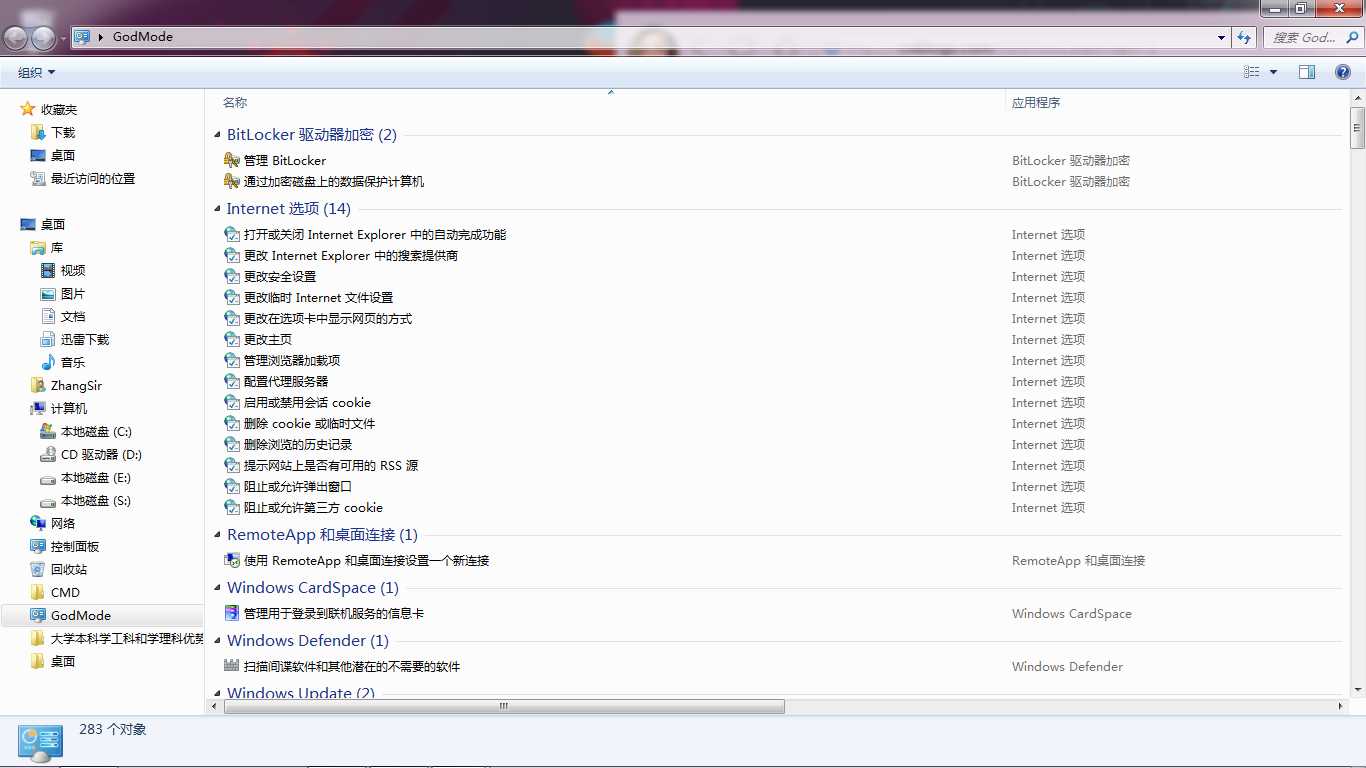Click the 网络 icon in sidebar

point(38,523)
